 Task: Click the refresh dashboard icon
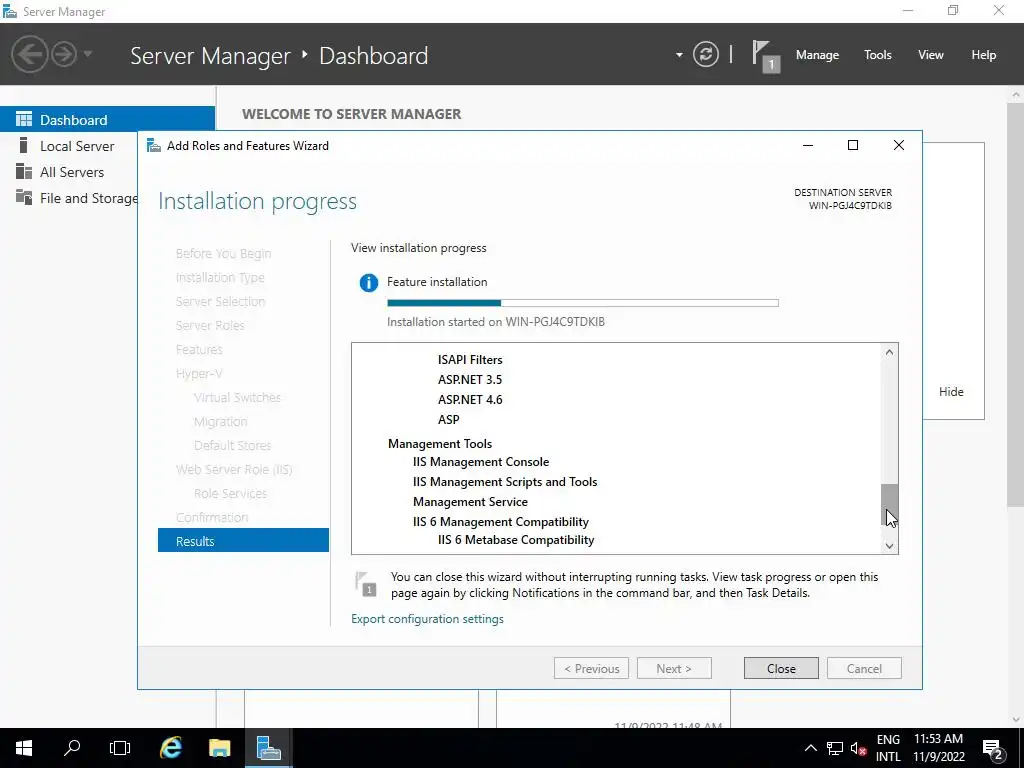[x=706, y=54]
